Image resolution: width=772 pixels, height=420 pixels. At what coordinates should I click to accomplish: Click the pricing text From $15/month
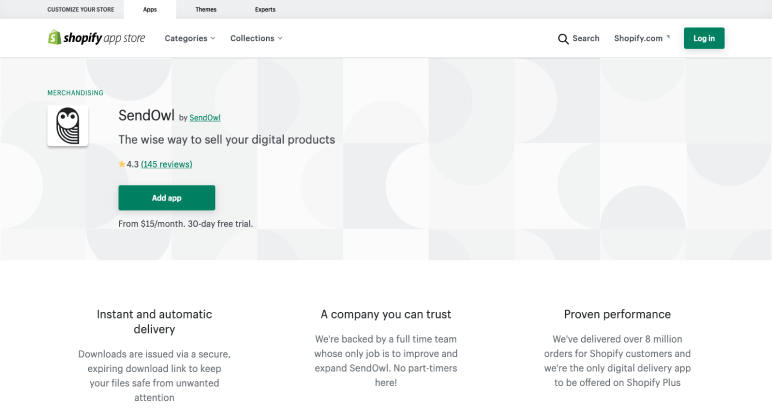(x=185, y=224)
